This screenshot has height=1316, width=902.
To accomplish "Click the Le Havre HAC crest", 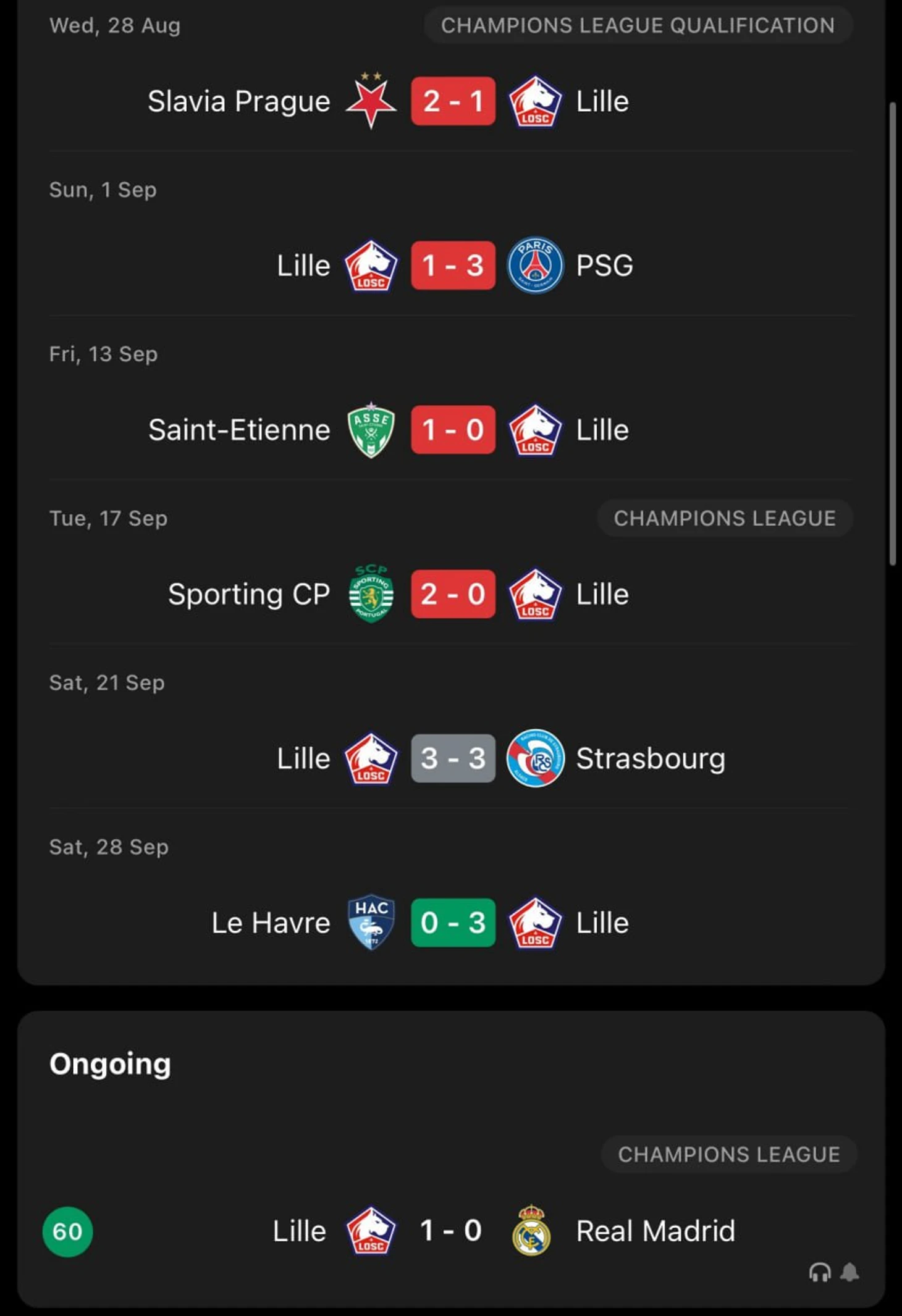I will pyautogui.click(x=371, y=922).
